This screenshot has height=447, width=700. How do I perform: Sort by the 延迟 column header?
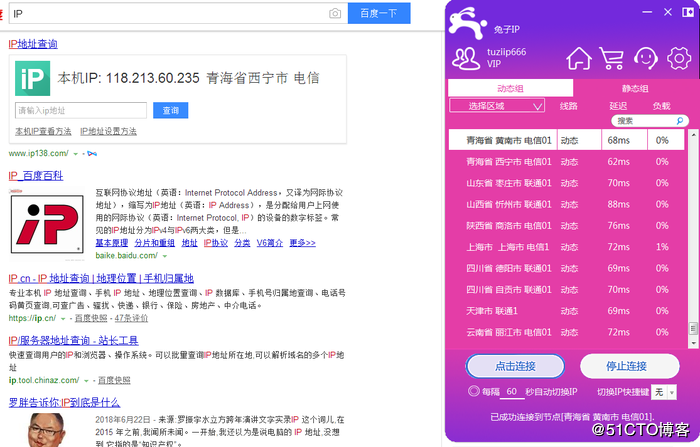tap(618, 106)
